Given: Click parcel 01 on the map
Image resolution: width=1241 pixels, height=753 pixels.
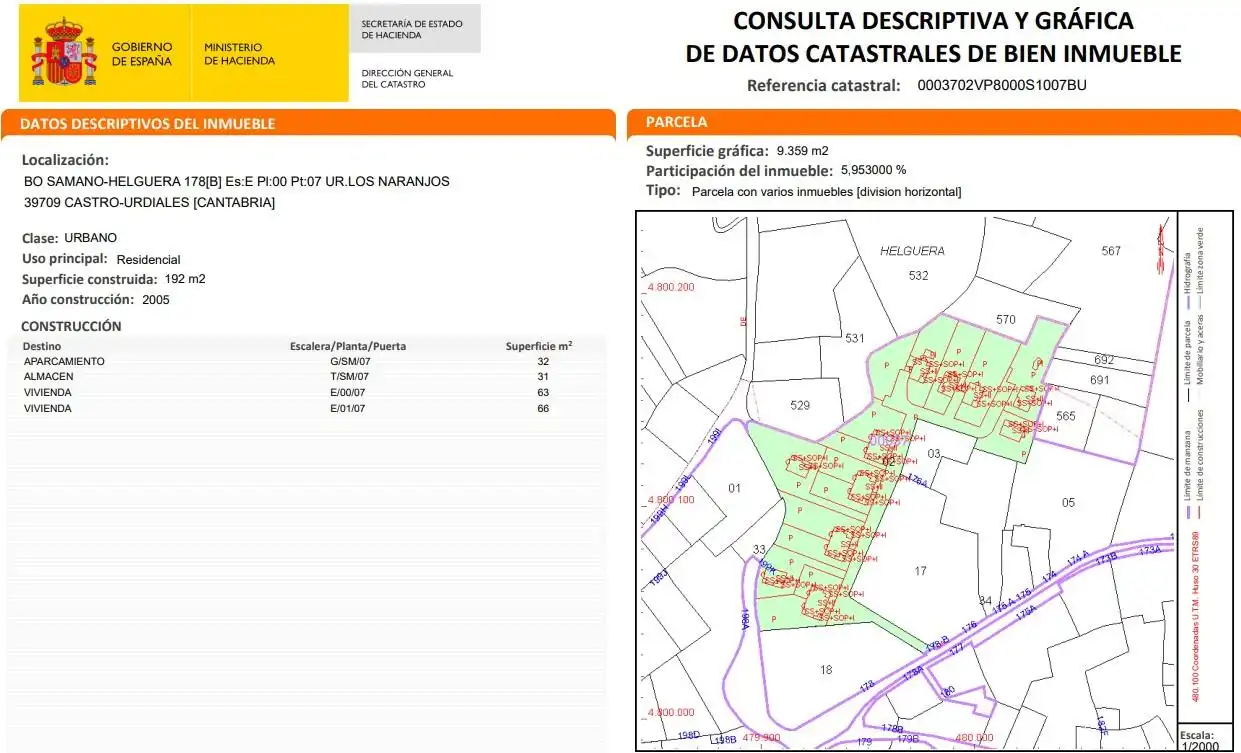Looking at the screenshot, I should coord(735,488).
